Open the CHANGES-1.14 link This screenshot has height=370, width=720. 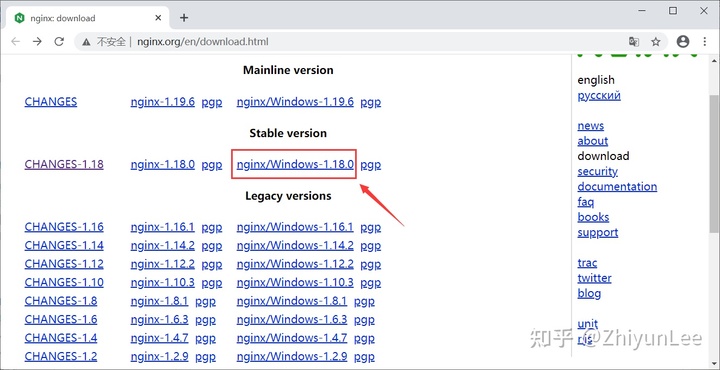[64, 245]
